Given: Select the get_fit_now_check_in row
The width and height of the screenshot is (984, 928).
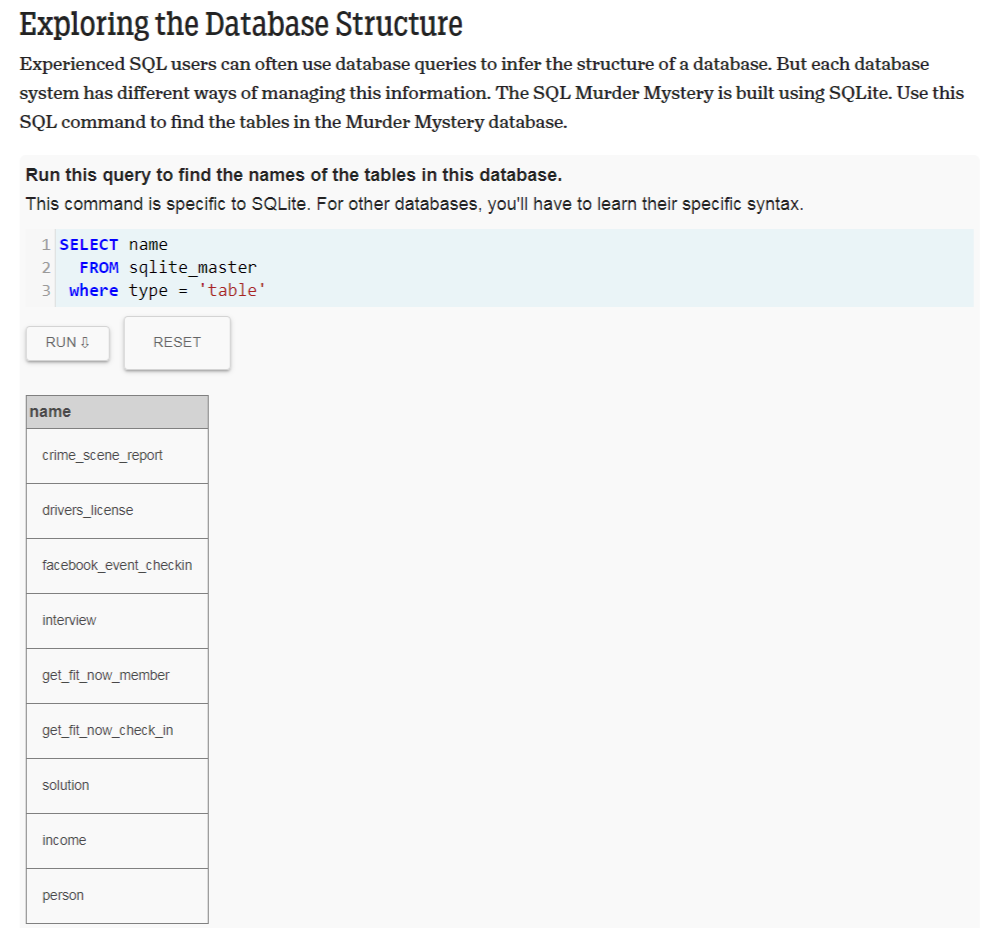Looking at the screenshot, I should [x=117, y=731].
